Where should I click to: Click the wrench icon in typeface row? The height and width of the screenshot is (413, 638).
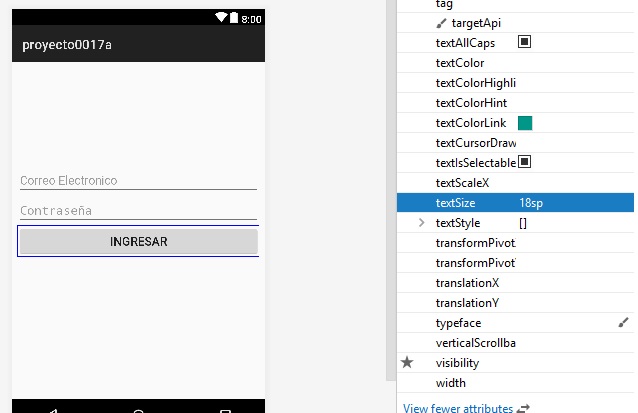[x=623, y=323]
